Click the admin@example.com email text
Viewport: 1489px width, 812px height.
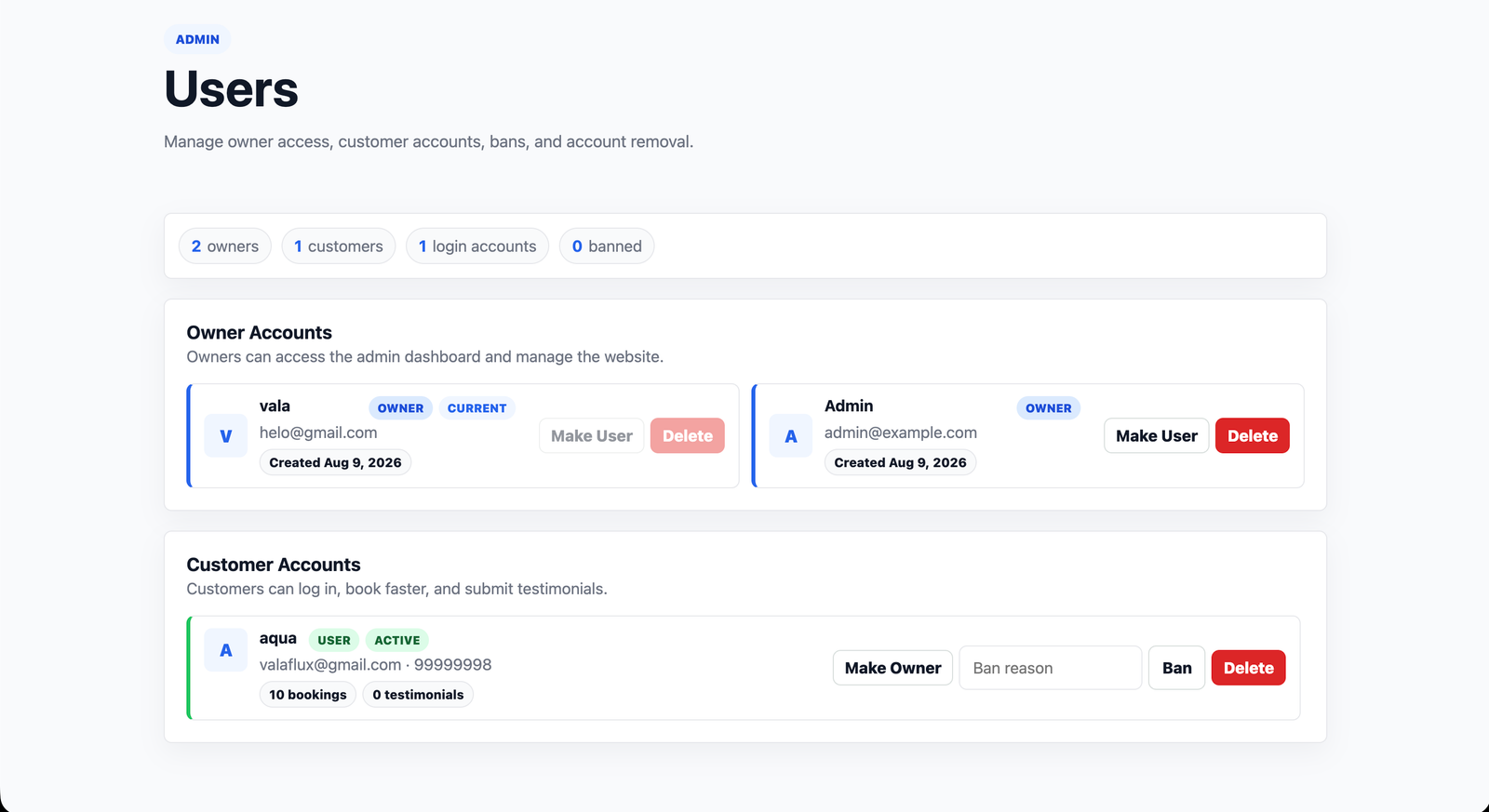point(901,433)
